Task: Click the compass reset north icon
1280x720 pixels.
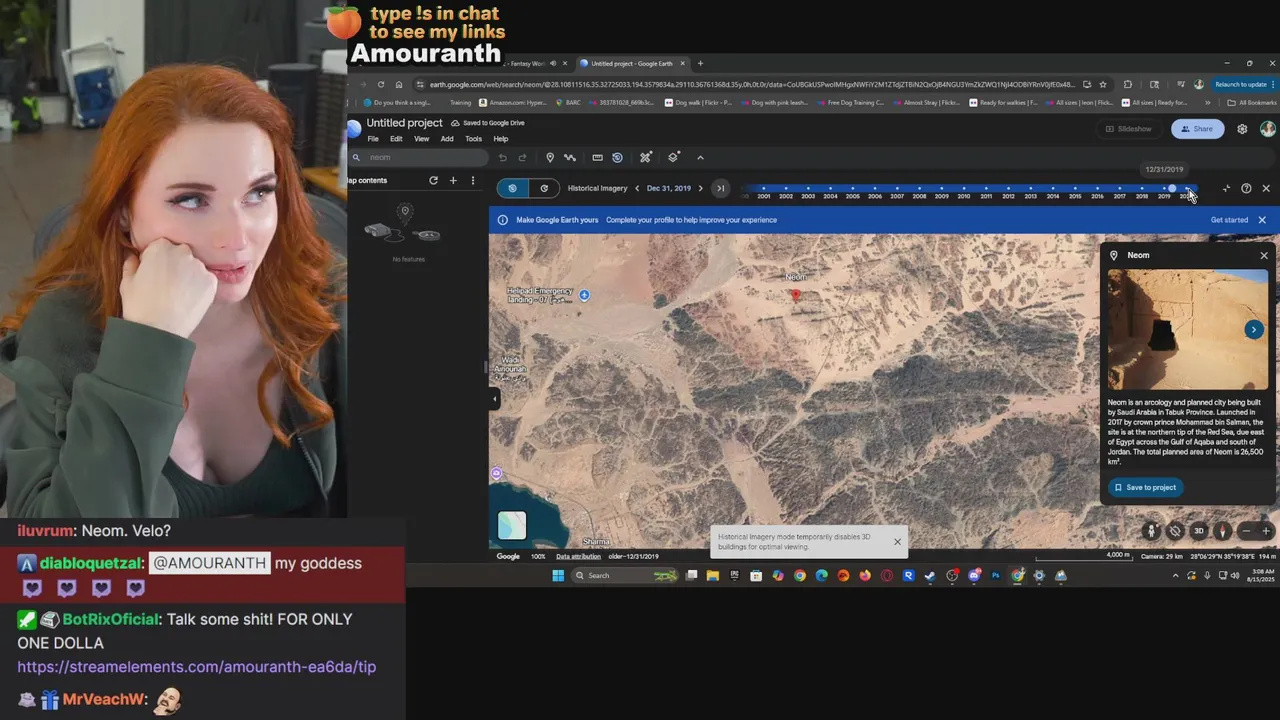Action: [1223, 531]
